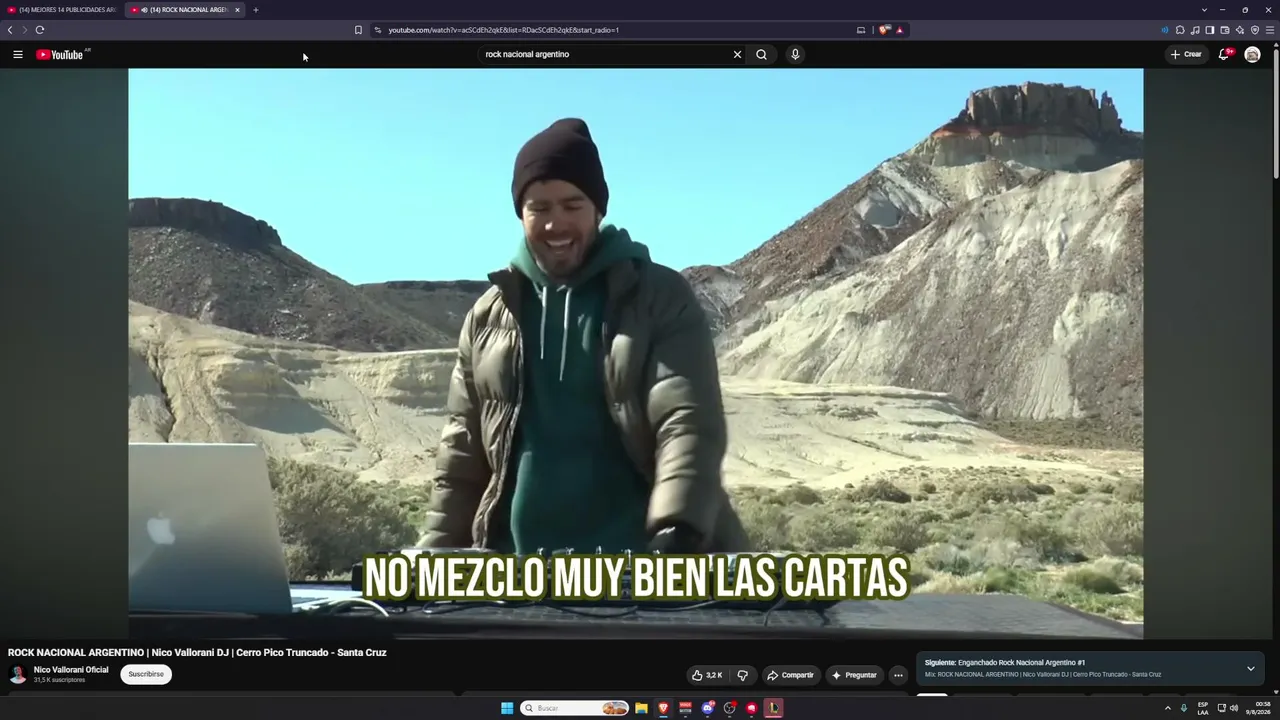Open Discord from the taskbar
Viewport: 1280px width, 720px height.
click(708, 708)
